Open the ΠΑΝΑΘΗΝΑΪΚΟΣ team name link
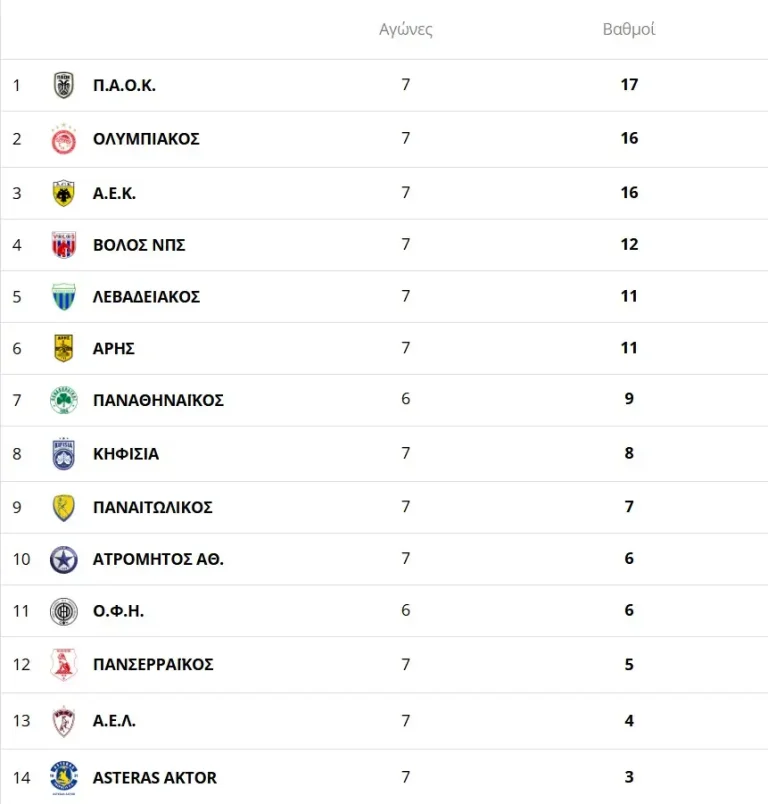The image size is (768, 804). pyautogui.click(x=158, y=400)
